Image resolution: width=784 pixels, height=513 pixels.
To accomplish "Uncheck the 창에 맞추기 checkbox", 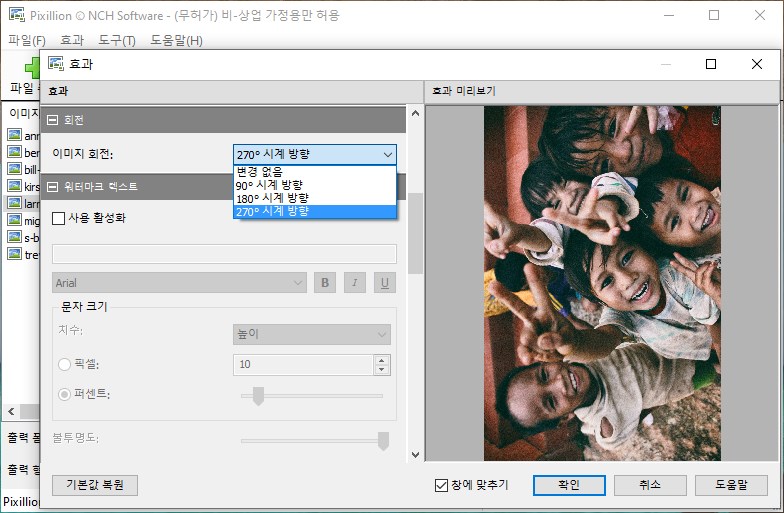I will tap(441, 485).
